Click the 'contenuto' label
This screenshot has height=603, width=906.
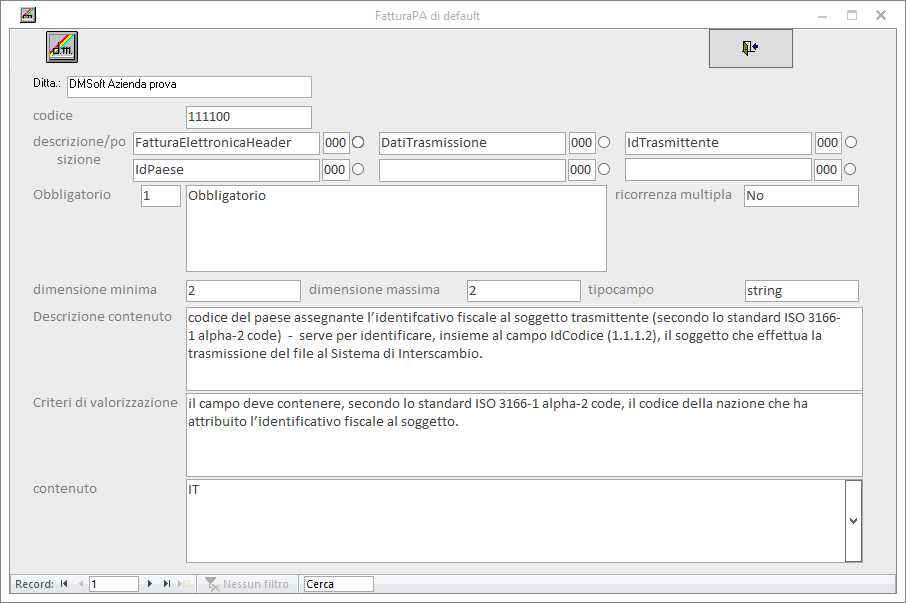click(x=65, y=489)
